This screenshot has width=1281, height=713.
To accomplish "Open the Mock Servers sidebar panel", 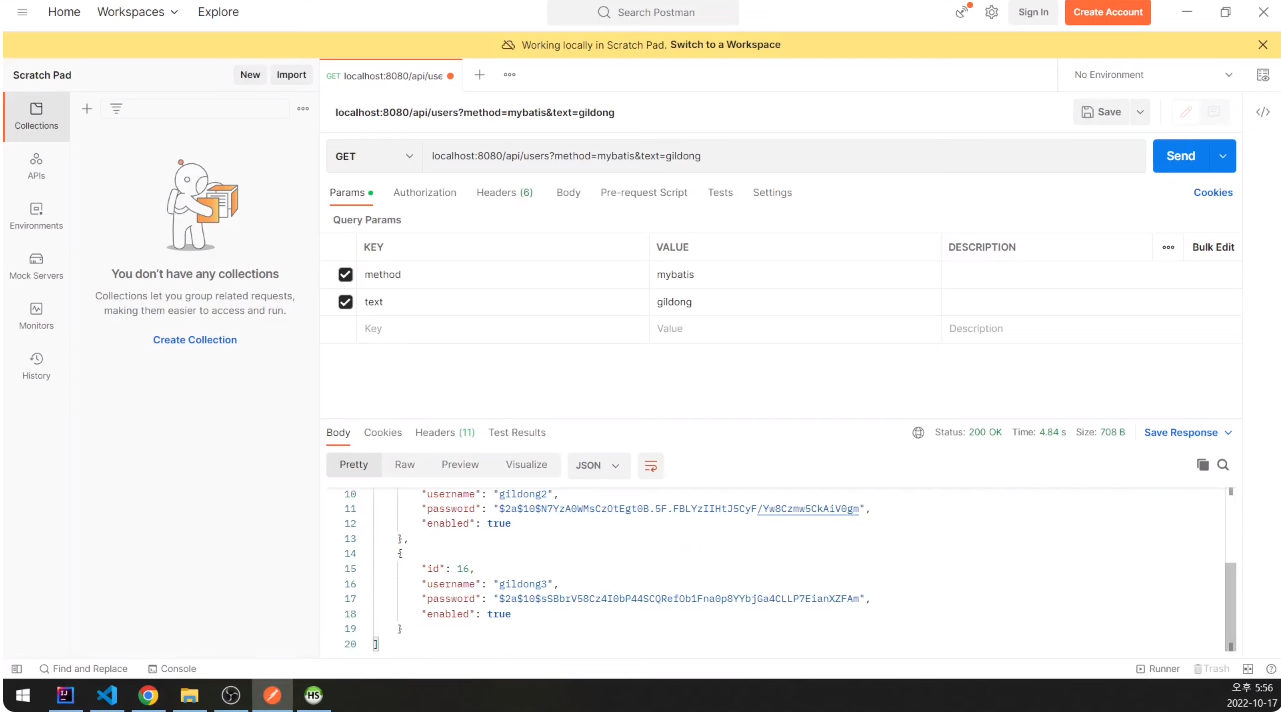I will [37, 266].
